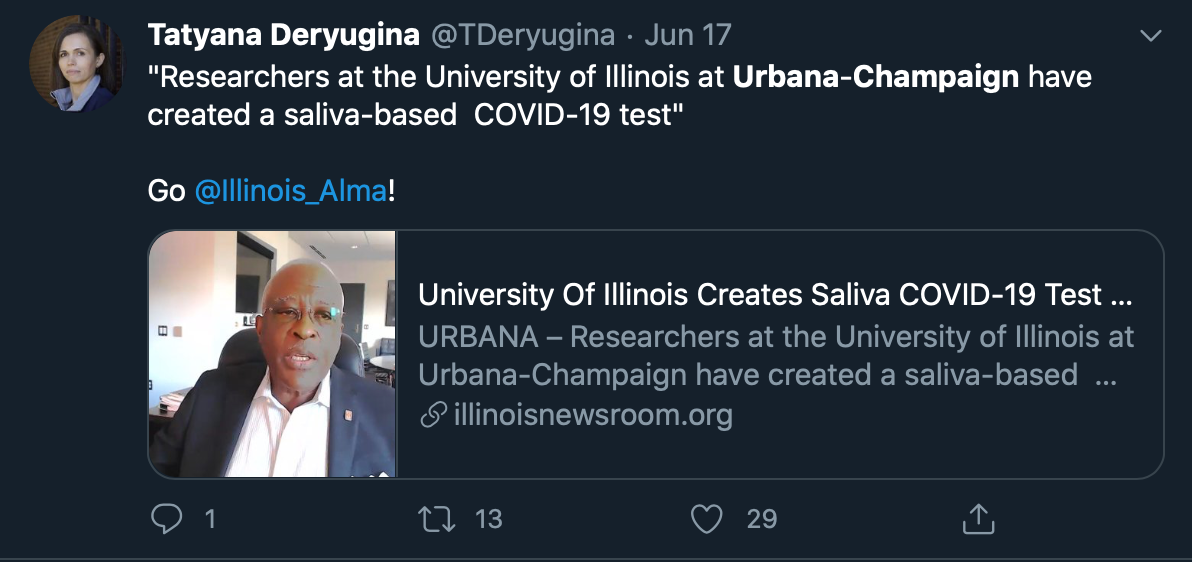The height and width of the screenshot is (562, 1192).
Task: Like the tweet with the heart icon
Action: coord(706,519)
